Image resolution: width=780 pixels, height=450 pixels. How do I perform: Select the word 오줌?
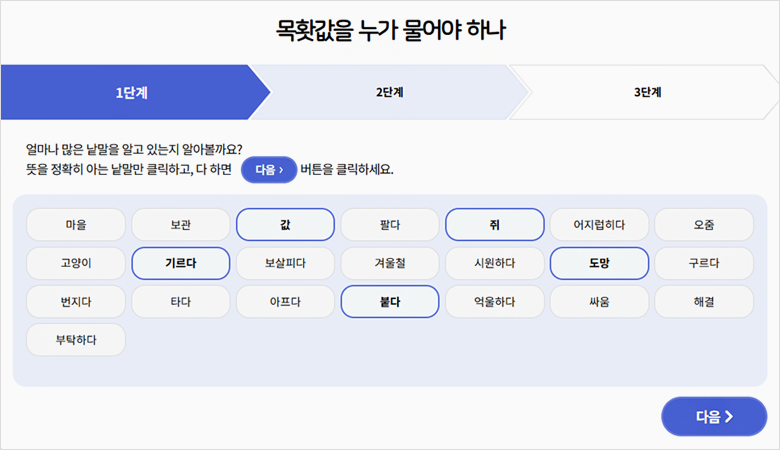tap(704, 225)
